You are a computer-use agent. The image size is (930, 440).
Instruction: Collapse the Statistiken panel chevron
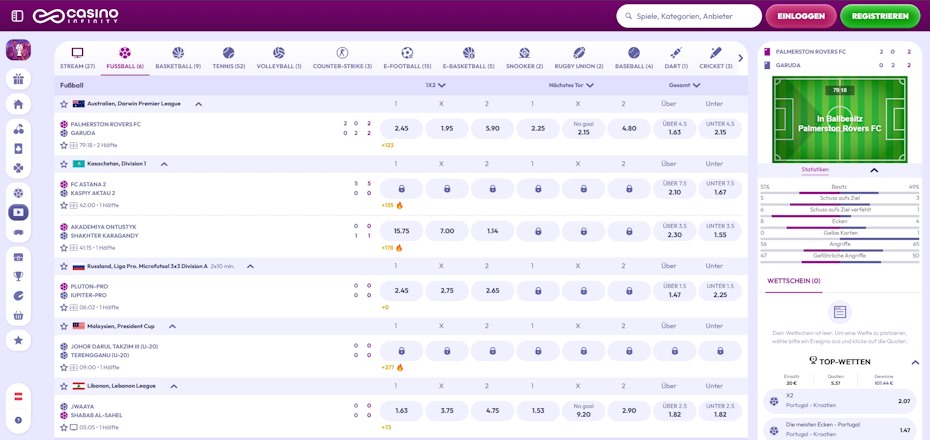pyautogui.click(x=874, y=170)
